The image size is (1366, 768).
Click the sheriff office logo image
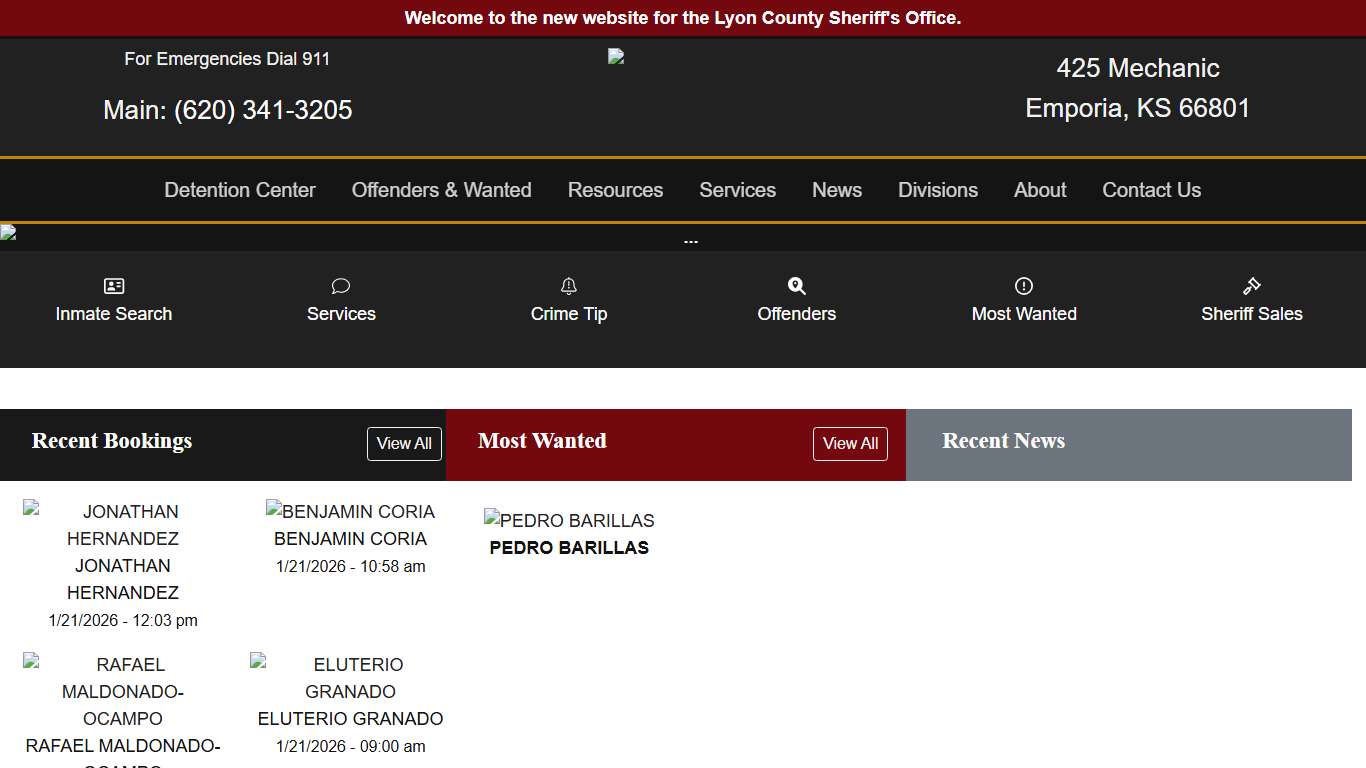(616, 56)
